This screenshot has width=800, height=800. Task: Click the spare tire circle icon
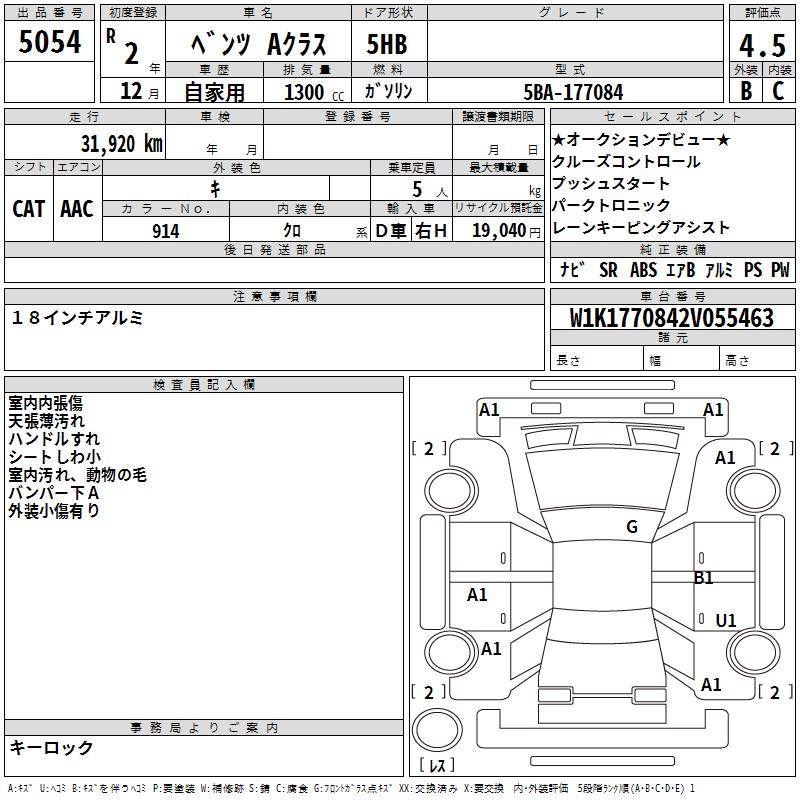437,730
